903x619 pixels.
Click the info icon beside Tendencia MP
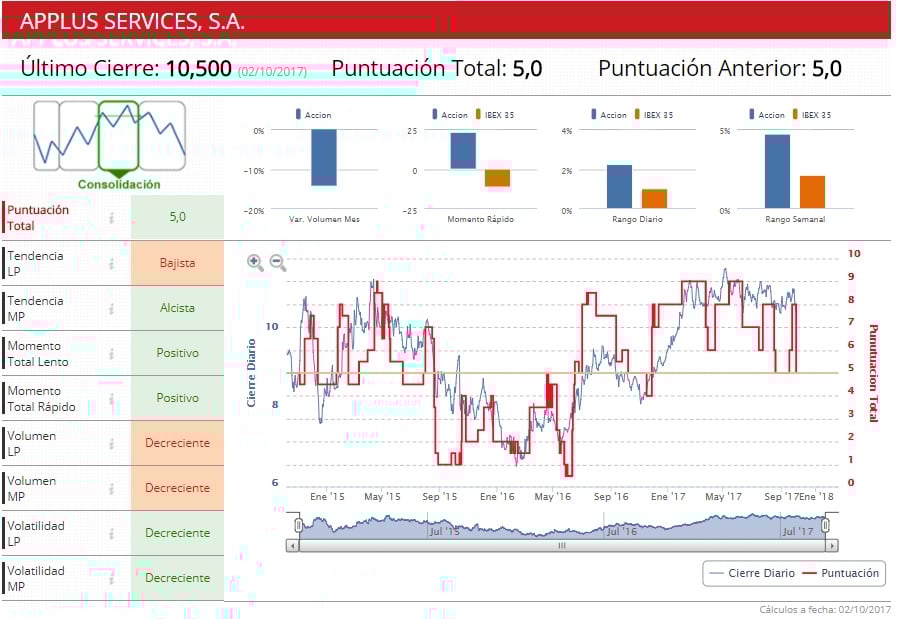click(112, 308)
